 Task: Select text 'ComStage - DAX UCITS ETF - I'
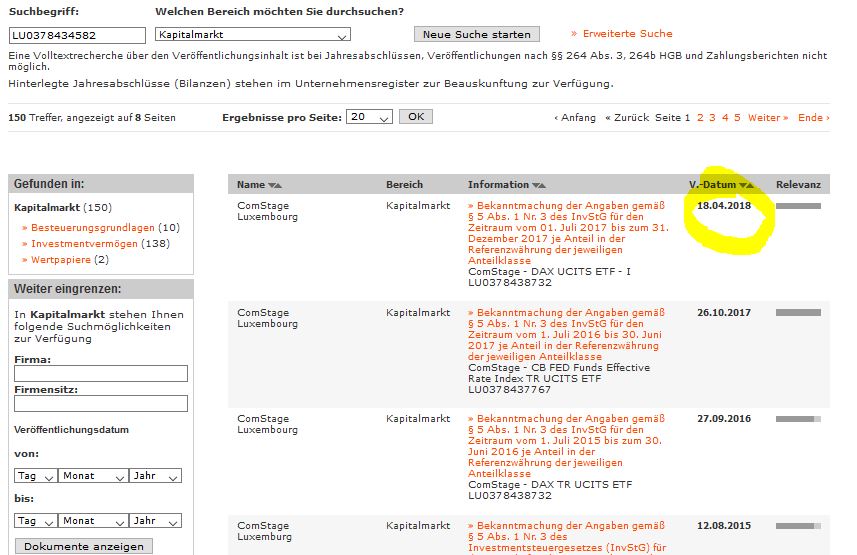tap(549, 271)
